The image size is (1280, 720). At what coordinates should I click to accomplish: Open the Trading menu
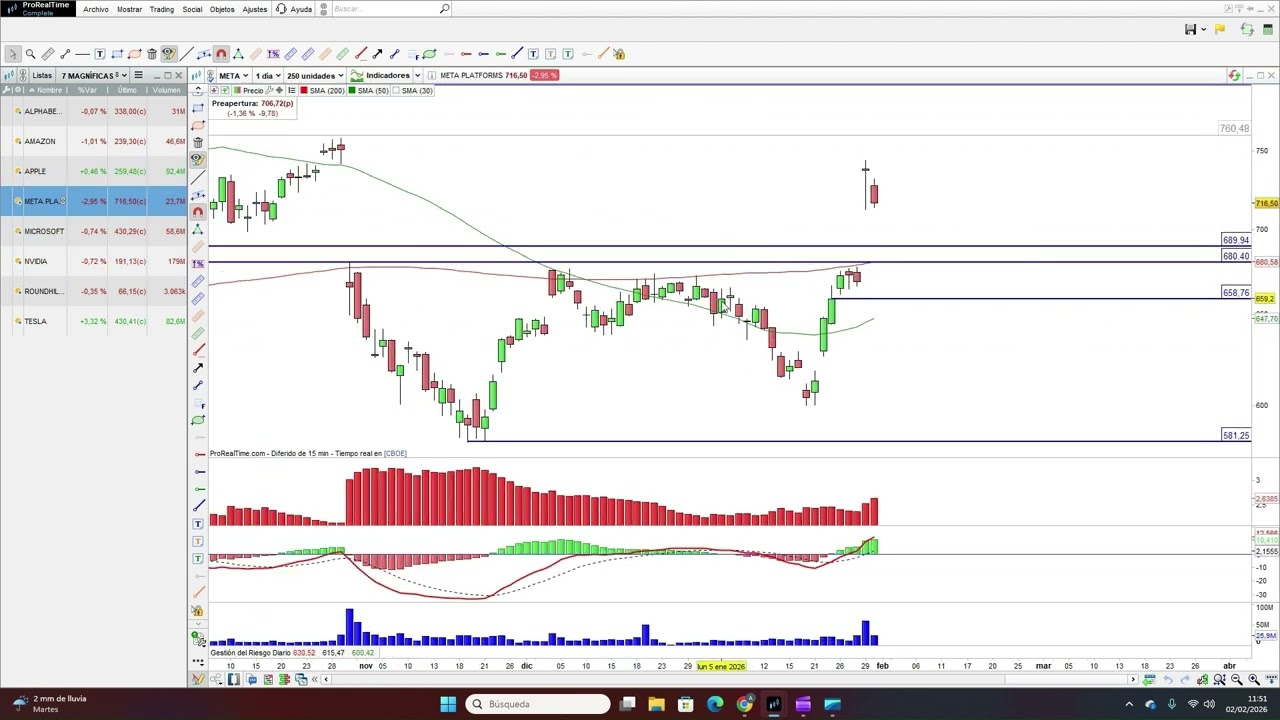pos(162,9)
